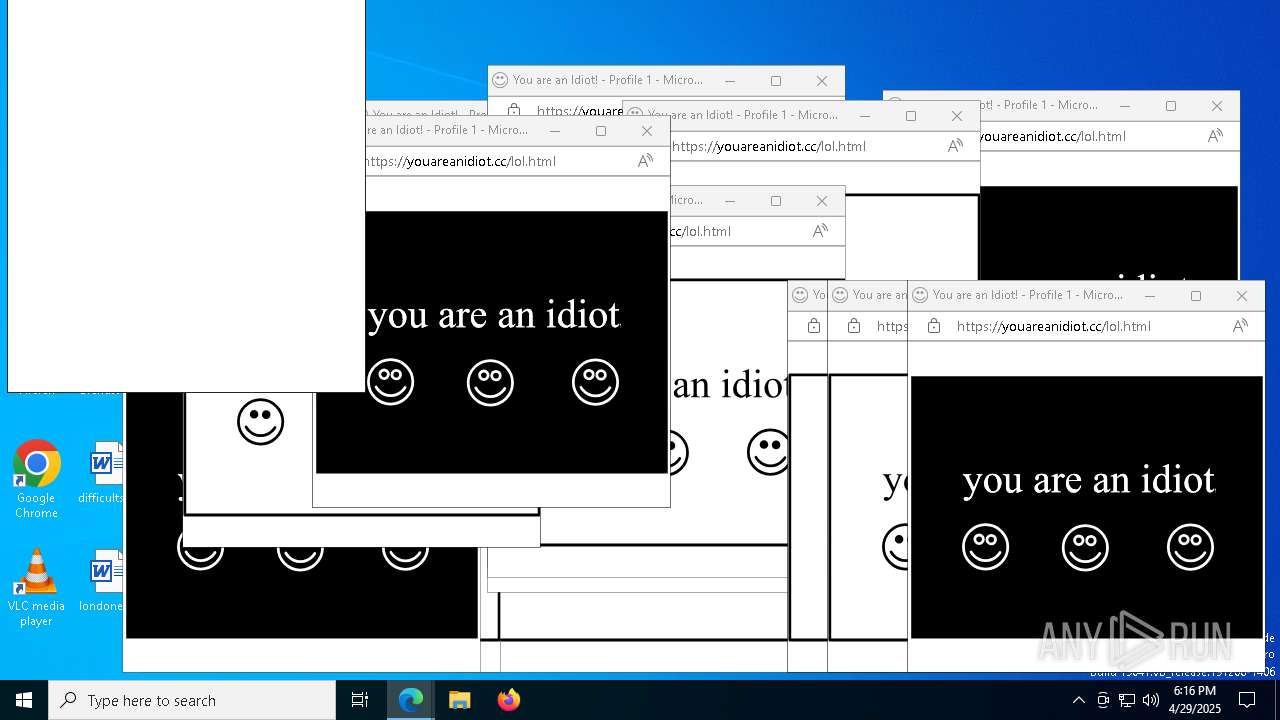This screenshot has width=1280, height=720.
Task: Click lock icon in popup showing only 'https' address
Action: pos(854,326)
